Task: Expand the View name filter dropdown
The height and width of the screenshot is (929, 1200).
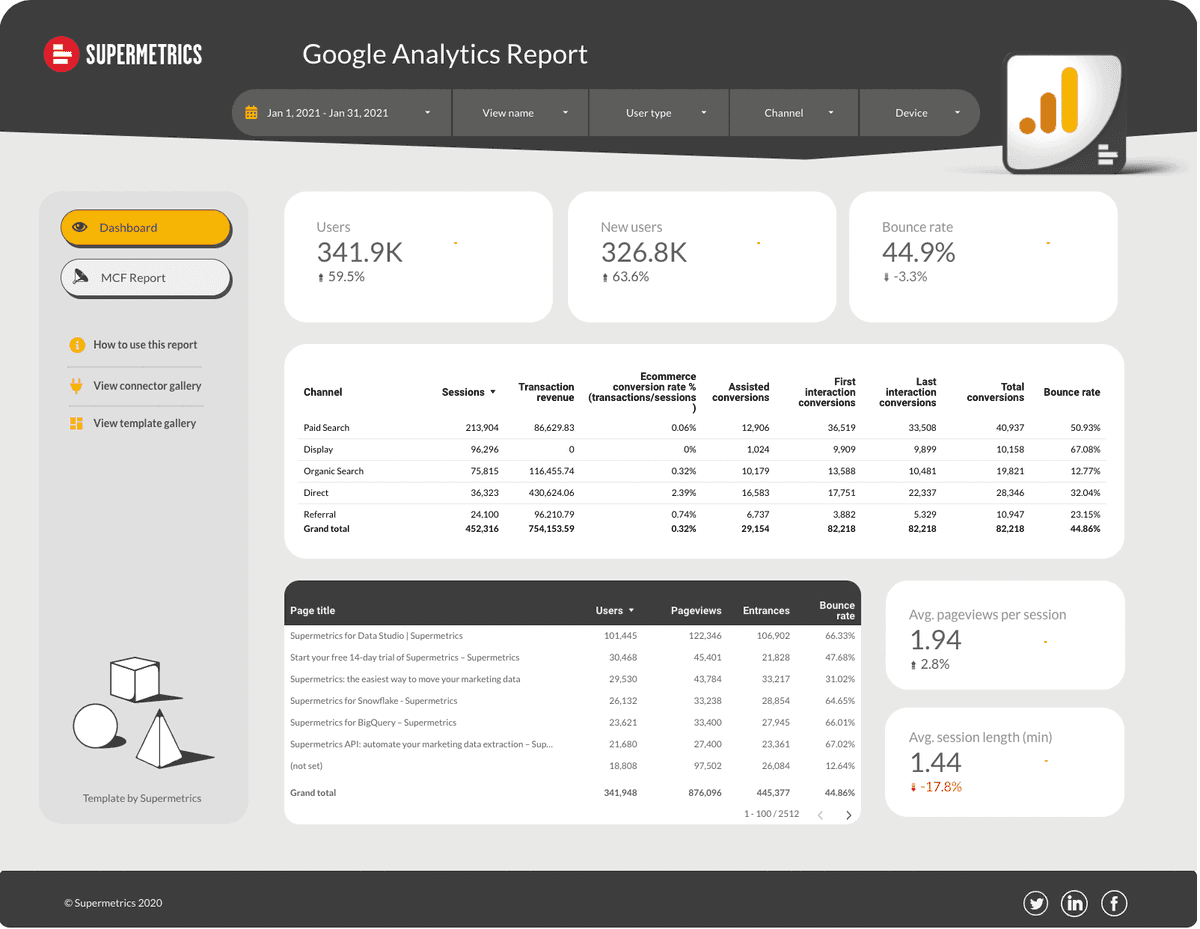Action: click(521, 113)
